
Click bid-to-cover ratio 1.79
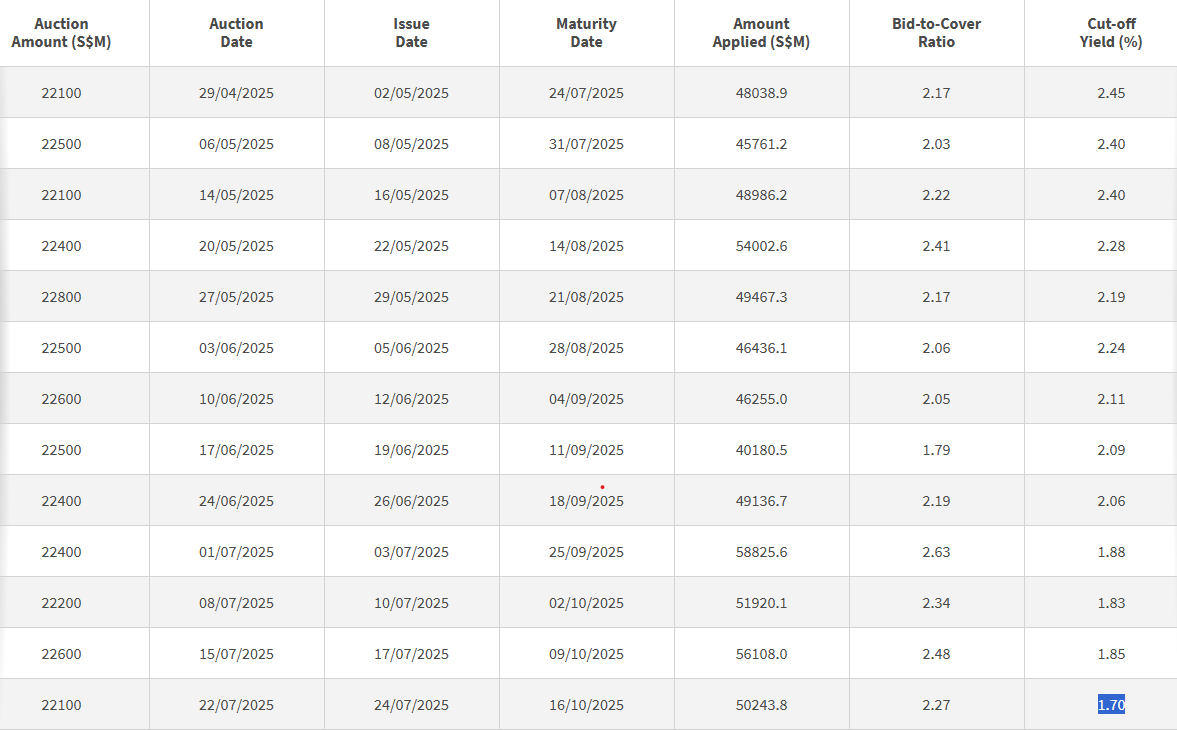[936, 450]
